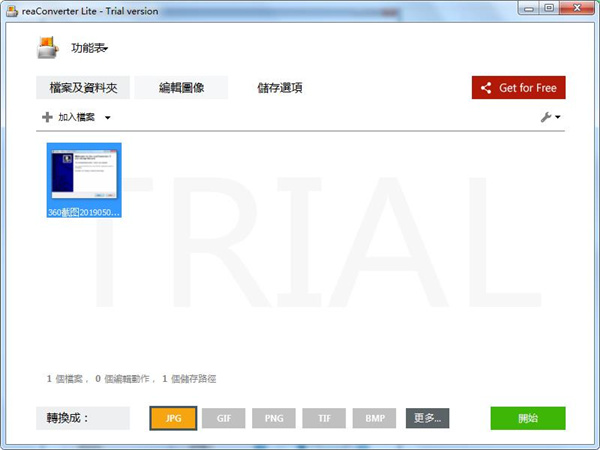This screenshot has width=600, height=450.
Task: Click the Get for Free button
Action: point(518,88)
